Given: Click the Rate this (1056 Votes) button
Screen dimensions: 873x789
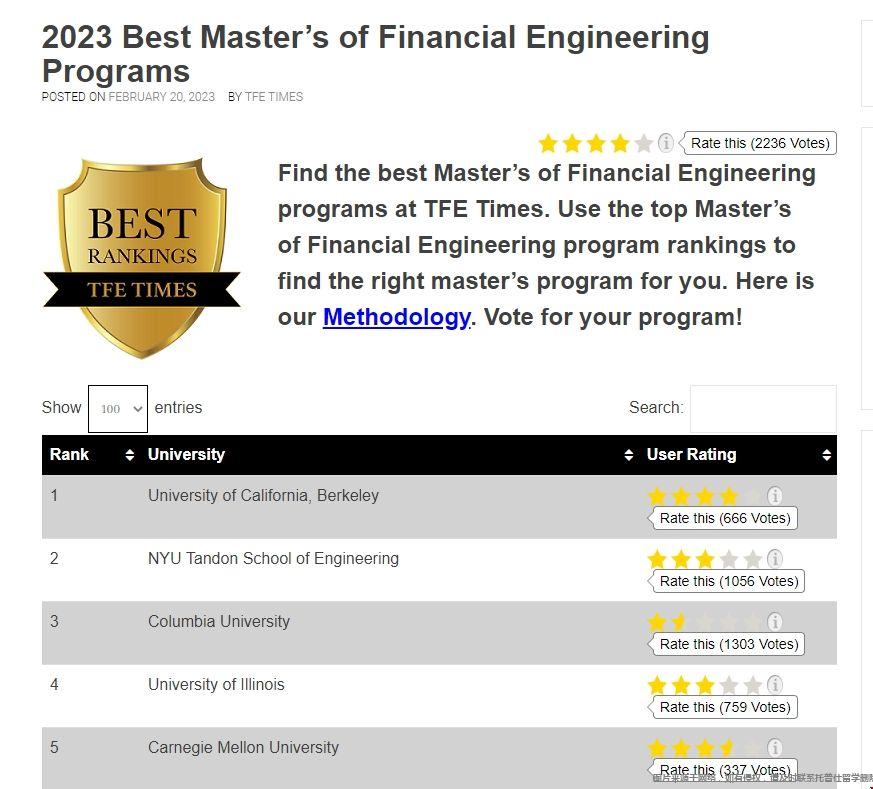Looking at the screenshot, I should tap(728, 581).
